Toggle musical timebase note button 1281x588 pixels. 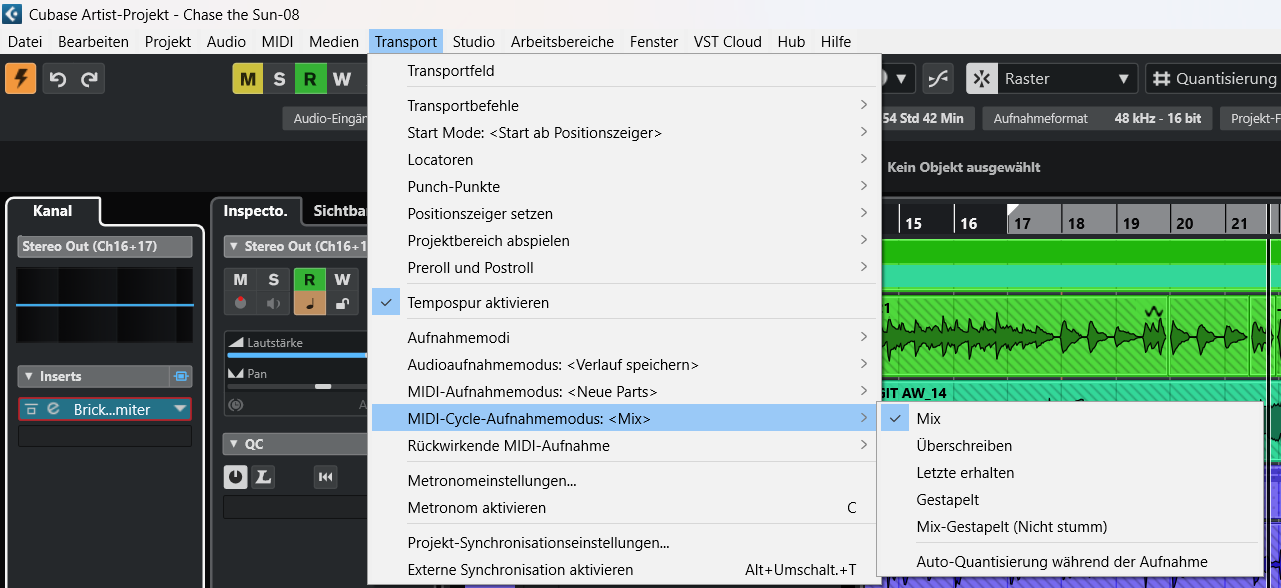[310, 303]
